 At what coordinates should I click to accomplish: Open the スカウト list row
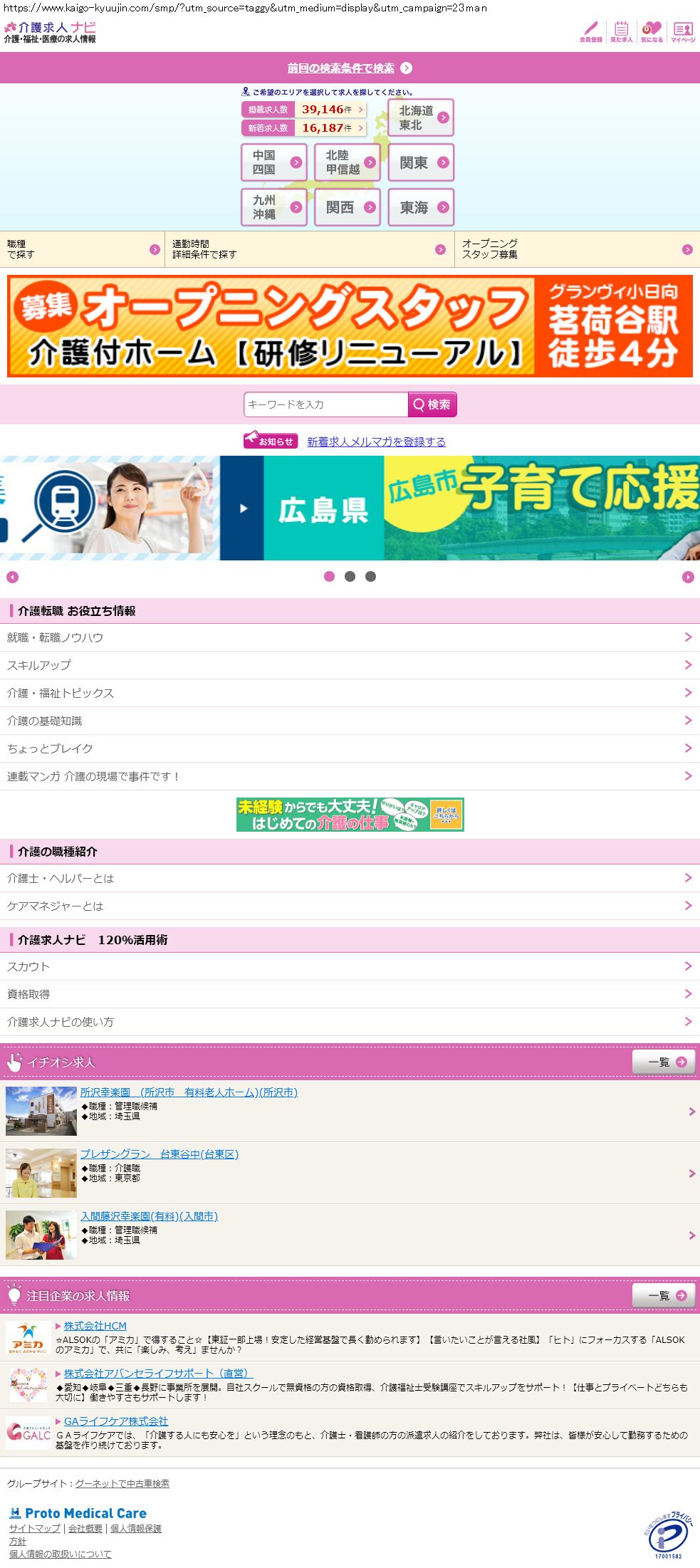point(350,966)
